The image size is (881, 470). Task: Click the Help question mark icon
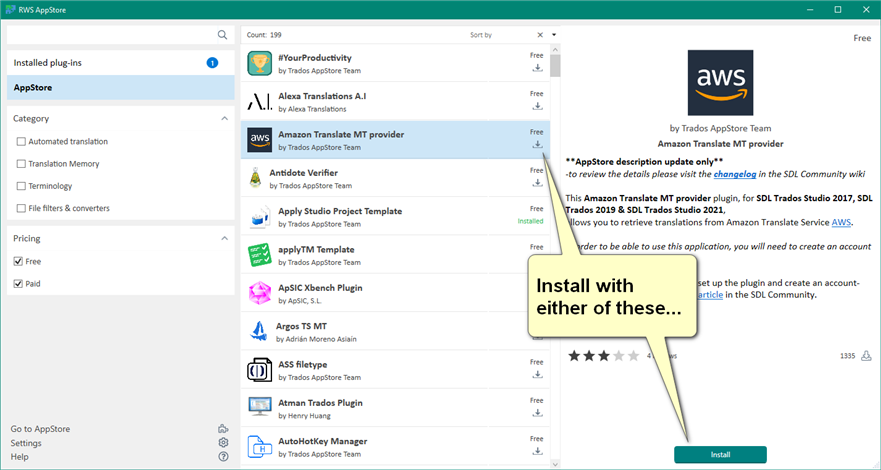click(x=223, y=457)
